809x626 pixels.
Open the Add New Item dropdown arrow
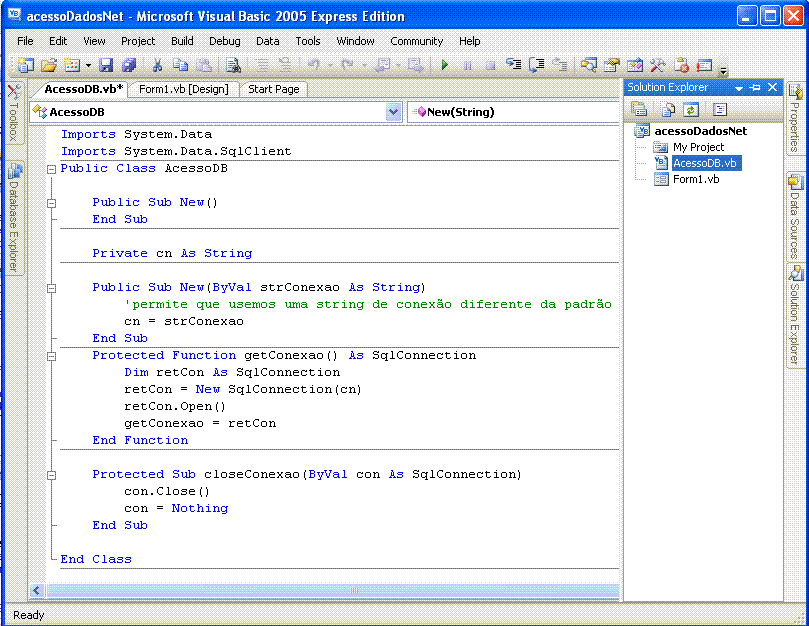coord(88,66)
